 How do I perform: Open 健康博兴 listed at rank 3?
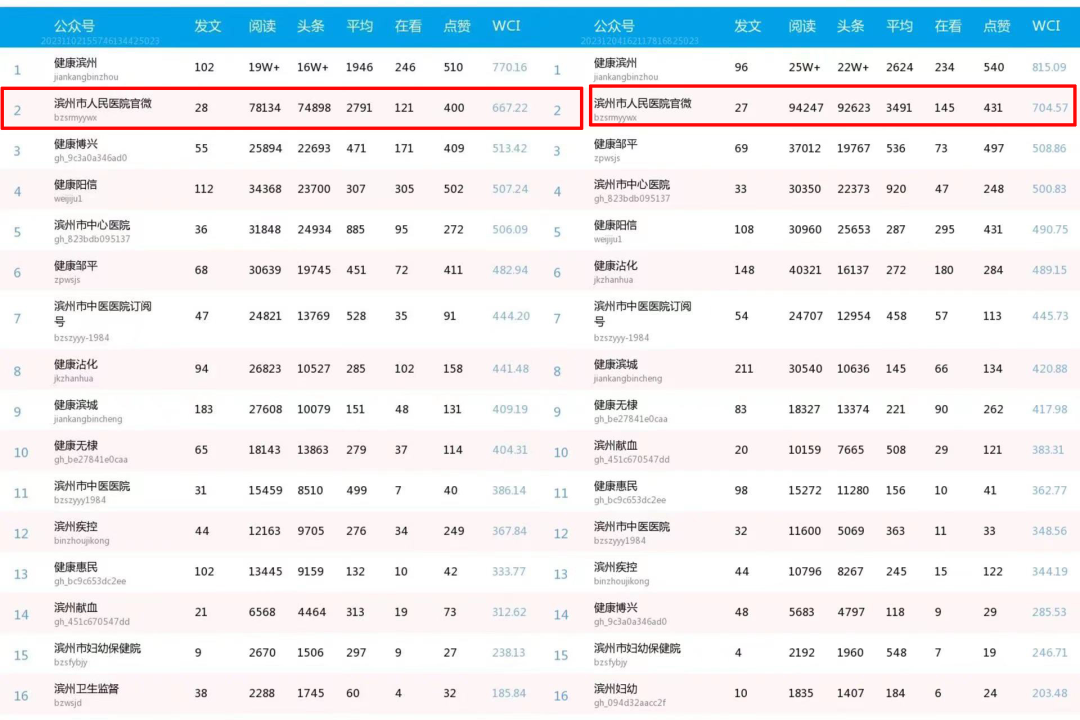pyautogui.click(x=76, y=144)
